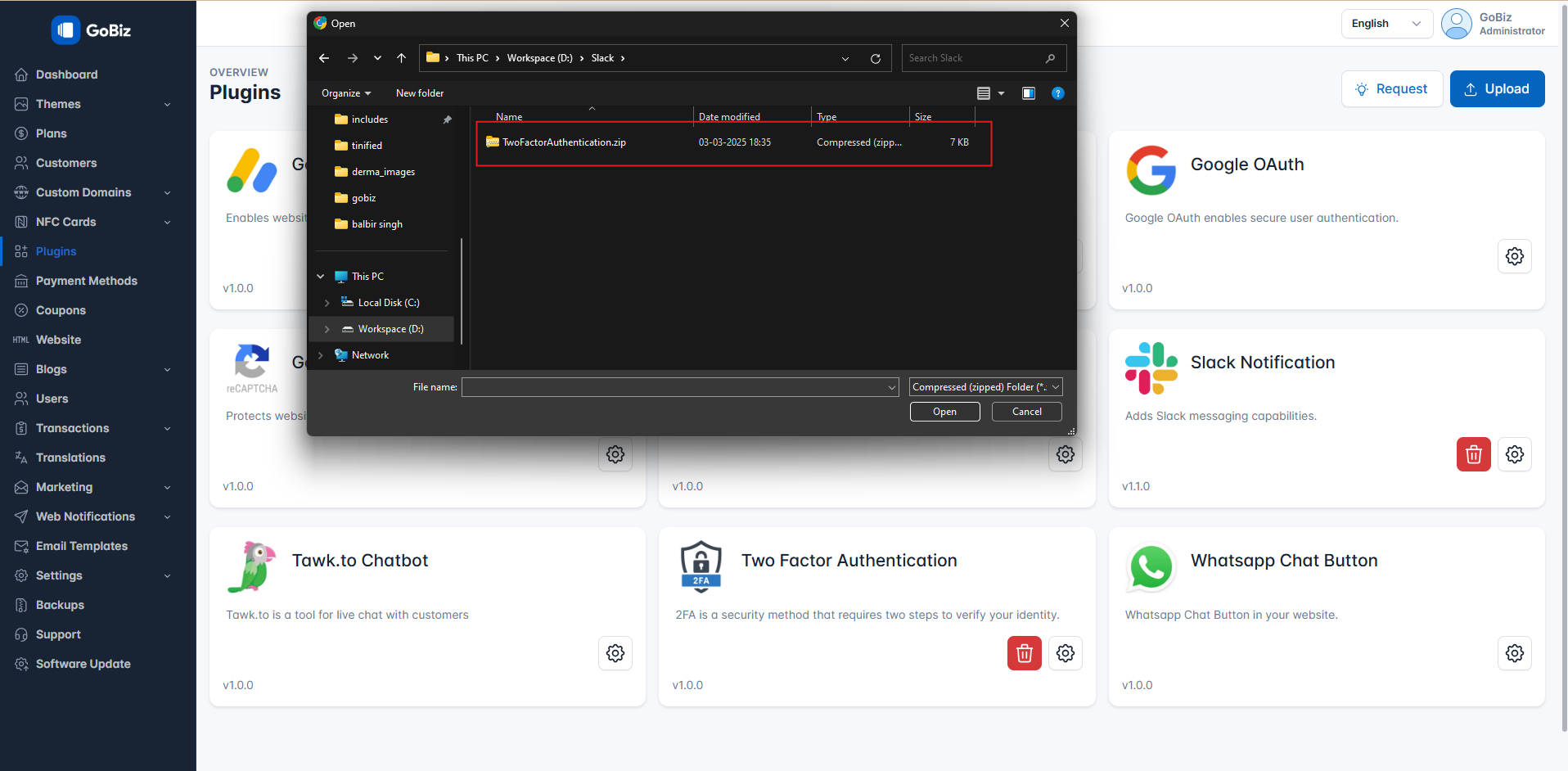The width and height of the screenshot is (1568, 771).
Task: Open Tawk.to Chatbot settings gear icon
Action: pyautogui.click(x=615, y=653)
